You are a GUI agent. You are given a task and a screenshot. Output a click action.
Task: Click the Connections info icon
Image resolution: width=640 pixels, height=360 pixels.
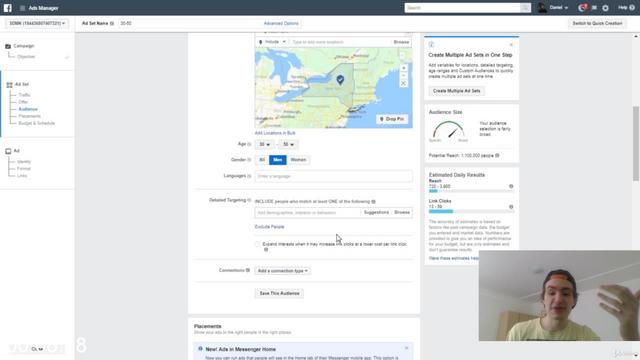coord(248,270)
